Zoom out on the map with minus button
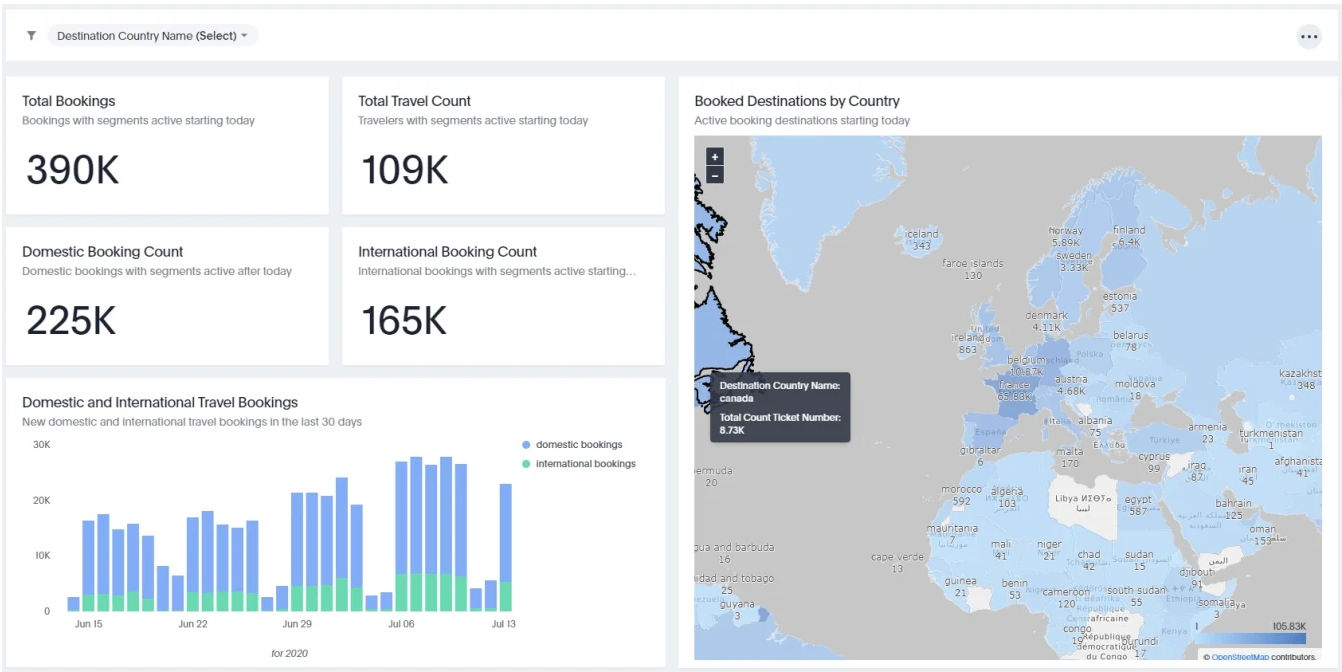1342x672 pixels. click(715, 175)
